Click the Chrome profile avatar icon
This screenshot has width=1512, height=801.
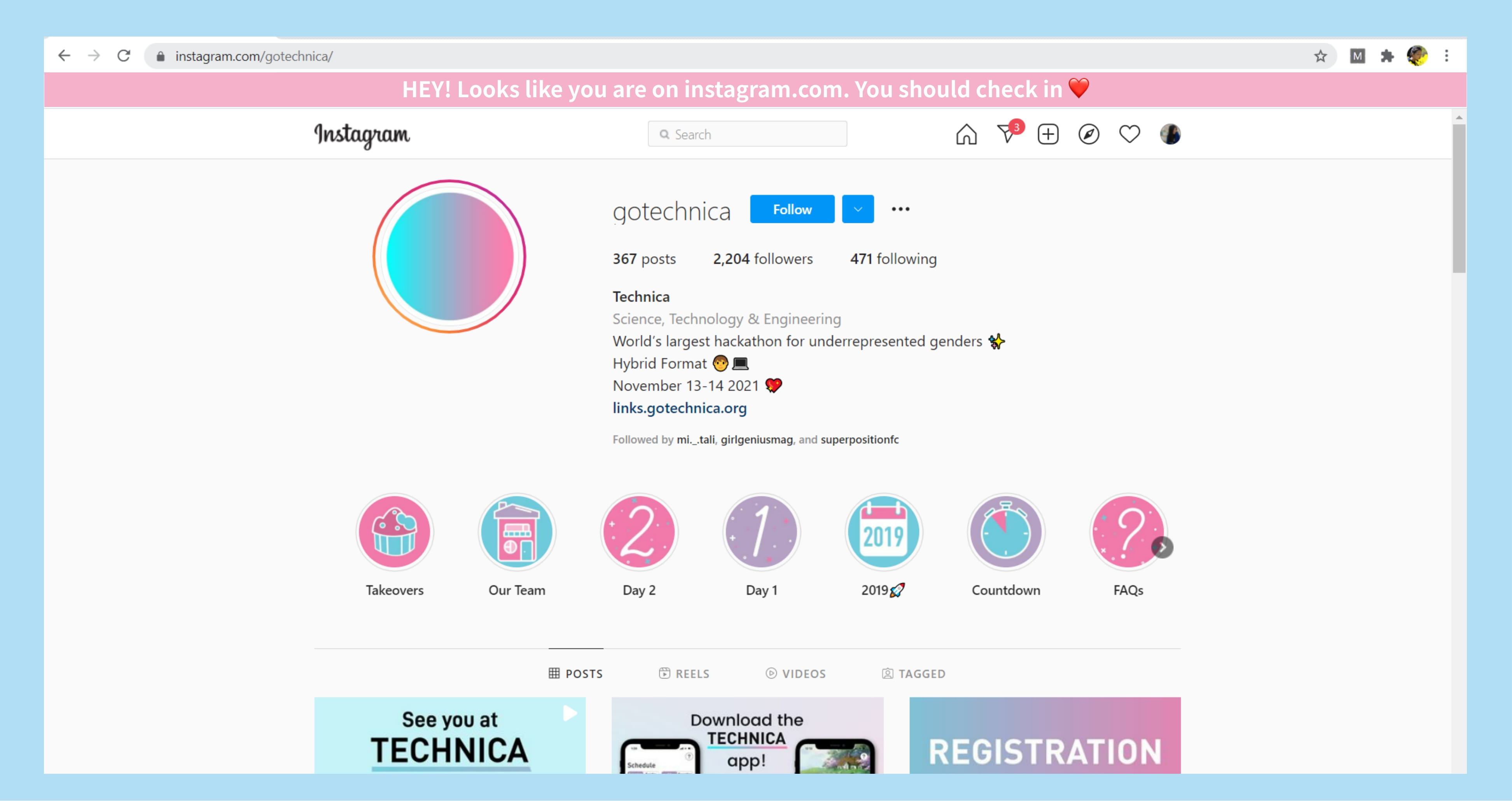click(1417, 56)
